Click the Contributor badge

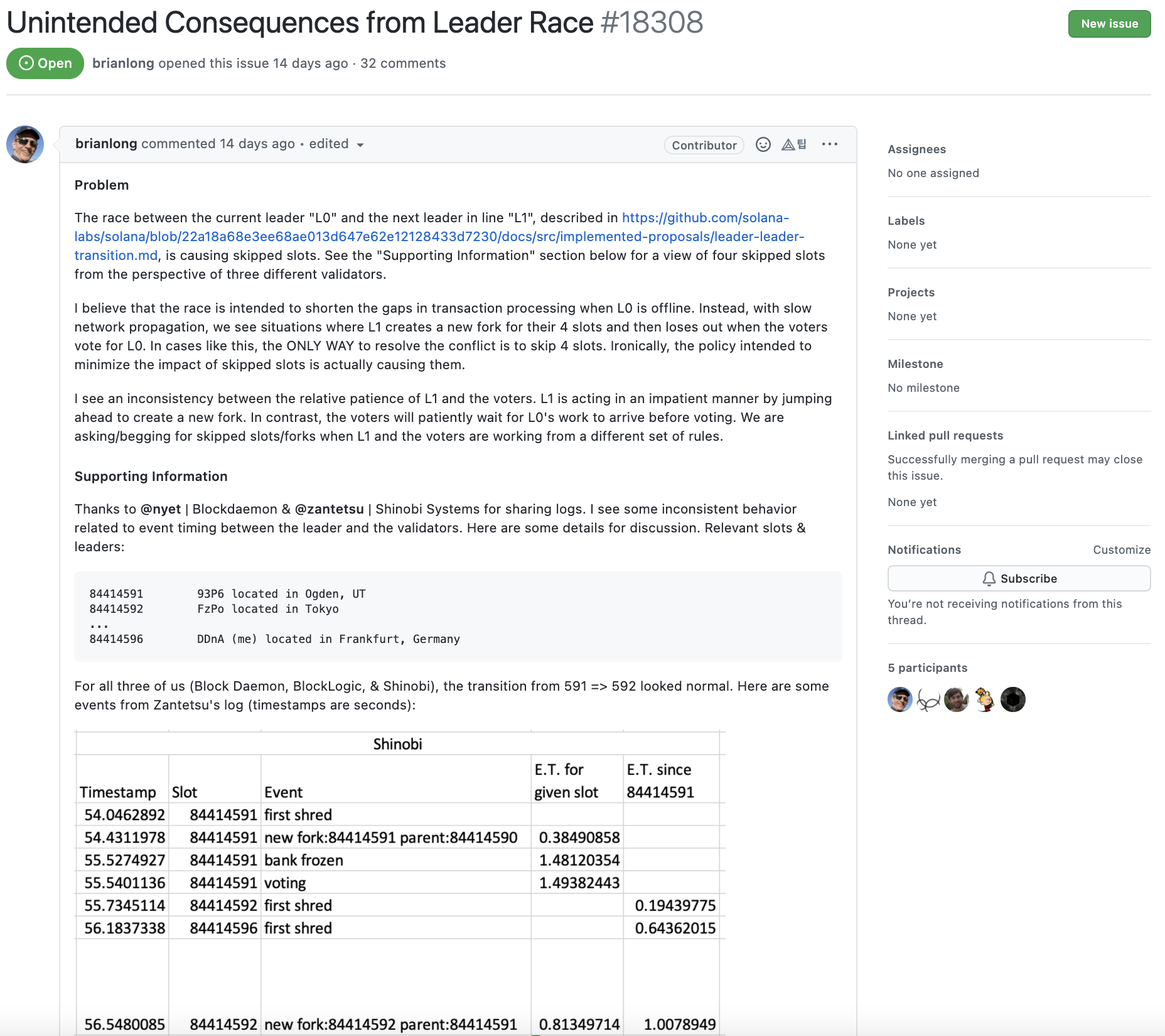click(704, 145)
